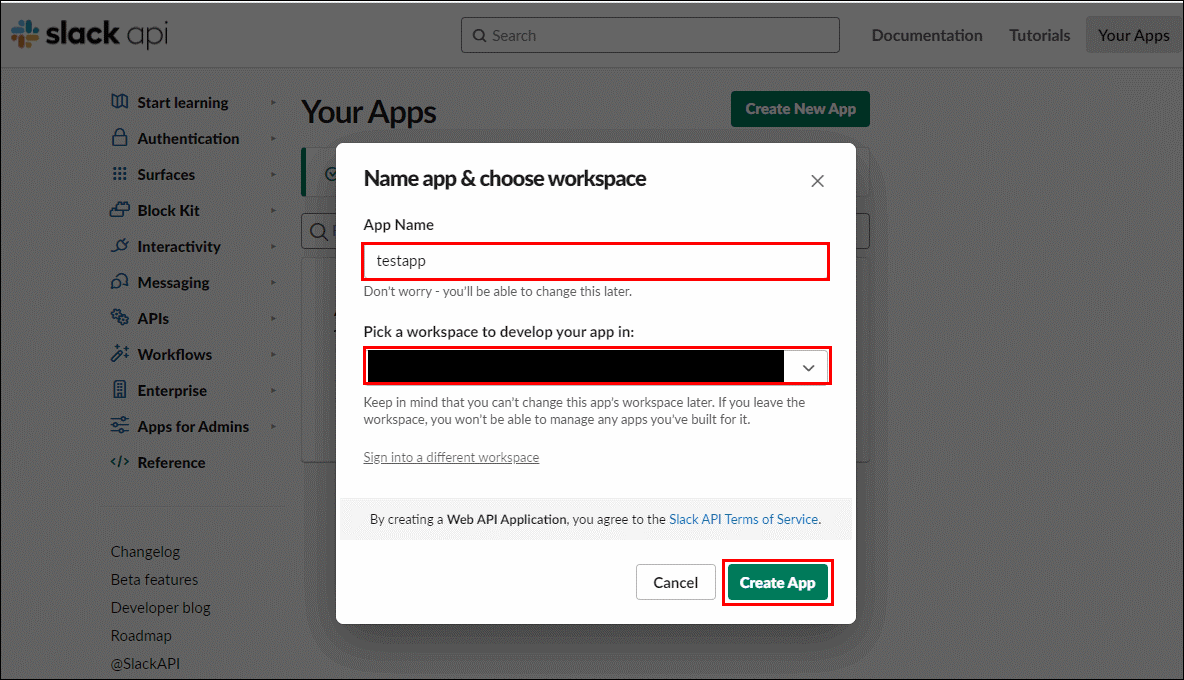This screenshot has width=1184, height=680.
Task: Focus the top Search field
Action: coord(650,35)
